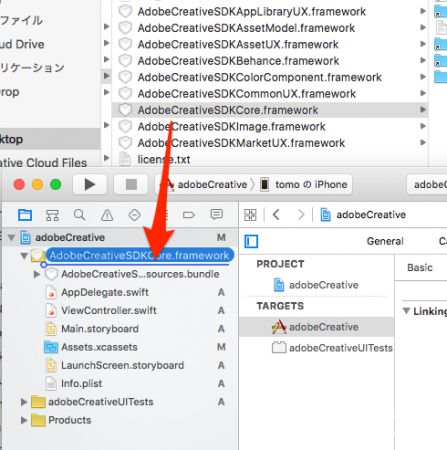Stop the running build with the square button
This screenshot has width=447, height=450.
pos(131,184)
